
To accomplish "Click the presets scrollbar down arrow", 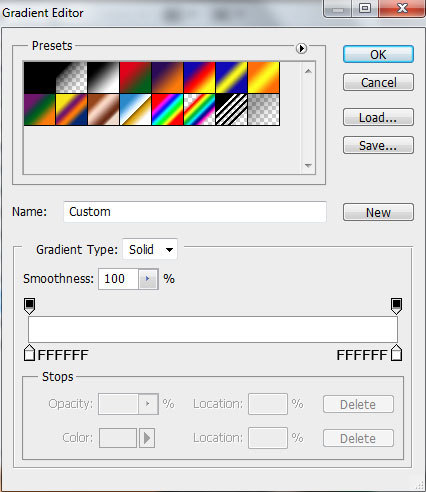I will click(x=308, y=165).
